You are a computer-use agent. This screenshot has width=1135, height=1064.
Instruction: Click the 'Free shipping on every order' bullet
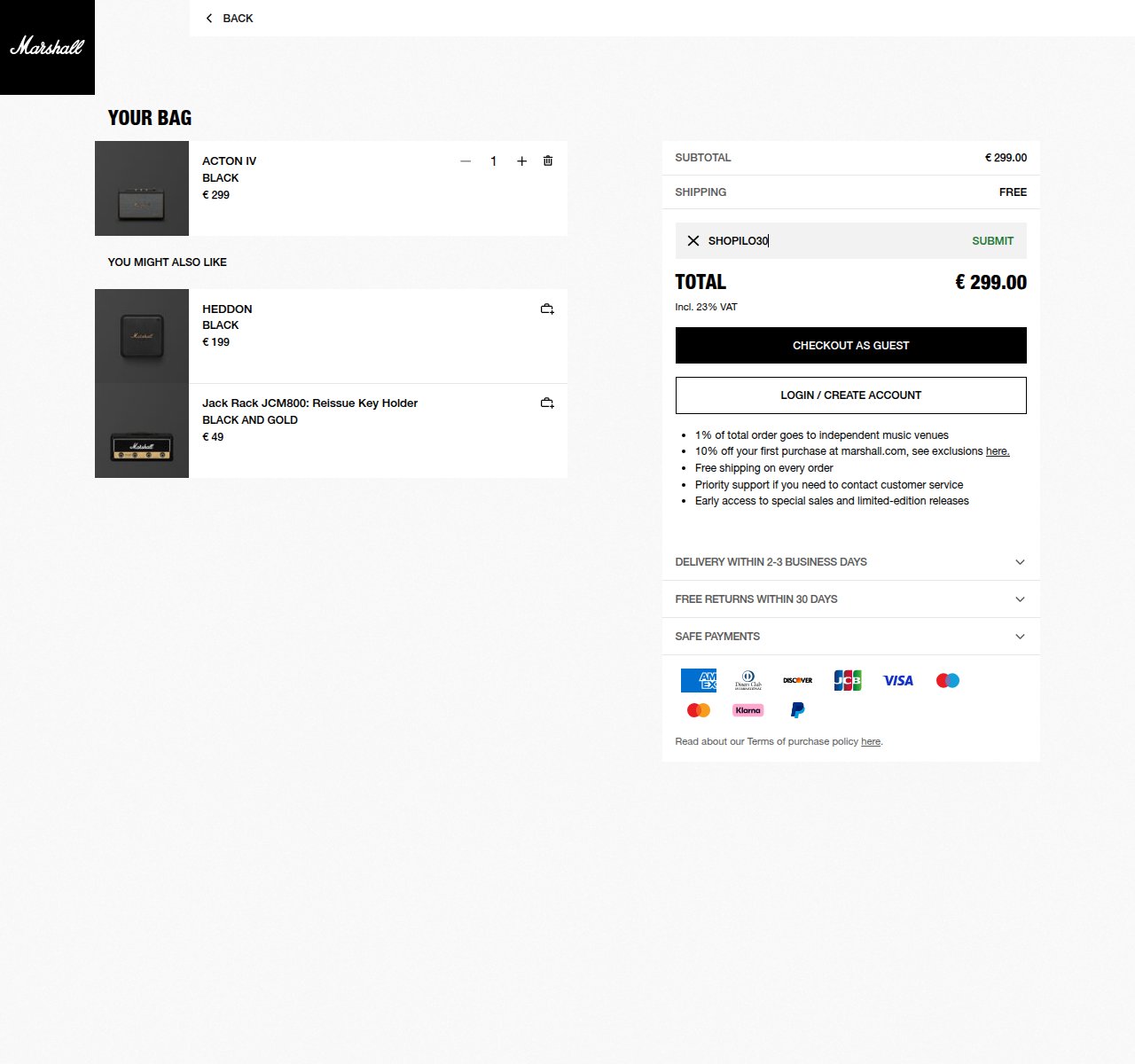tap(764, 468)
